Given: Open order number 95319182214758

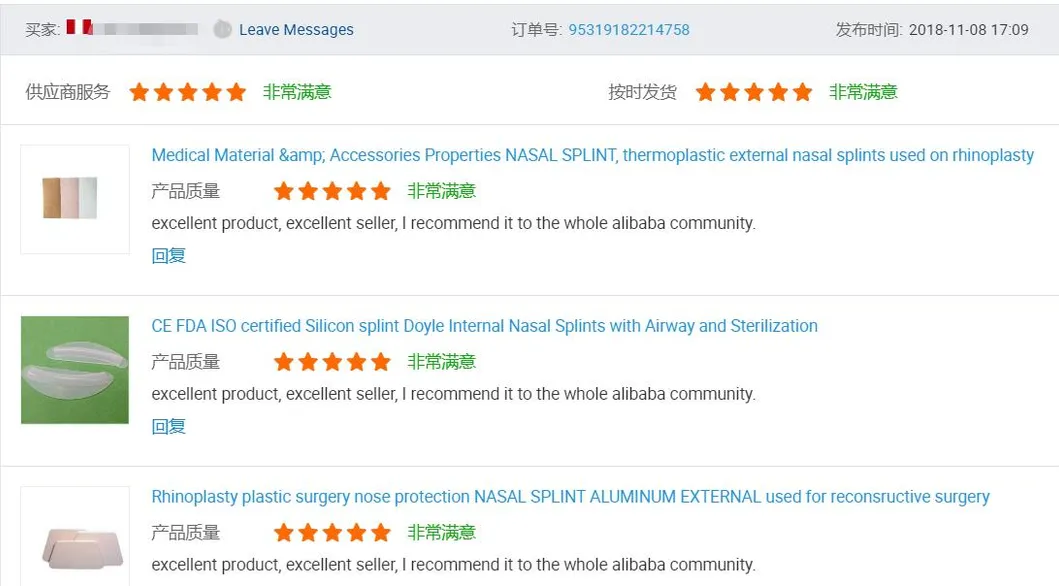Looking at the screenshot, I should [629, 30].
